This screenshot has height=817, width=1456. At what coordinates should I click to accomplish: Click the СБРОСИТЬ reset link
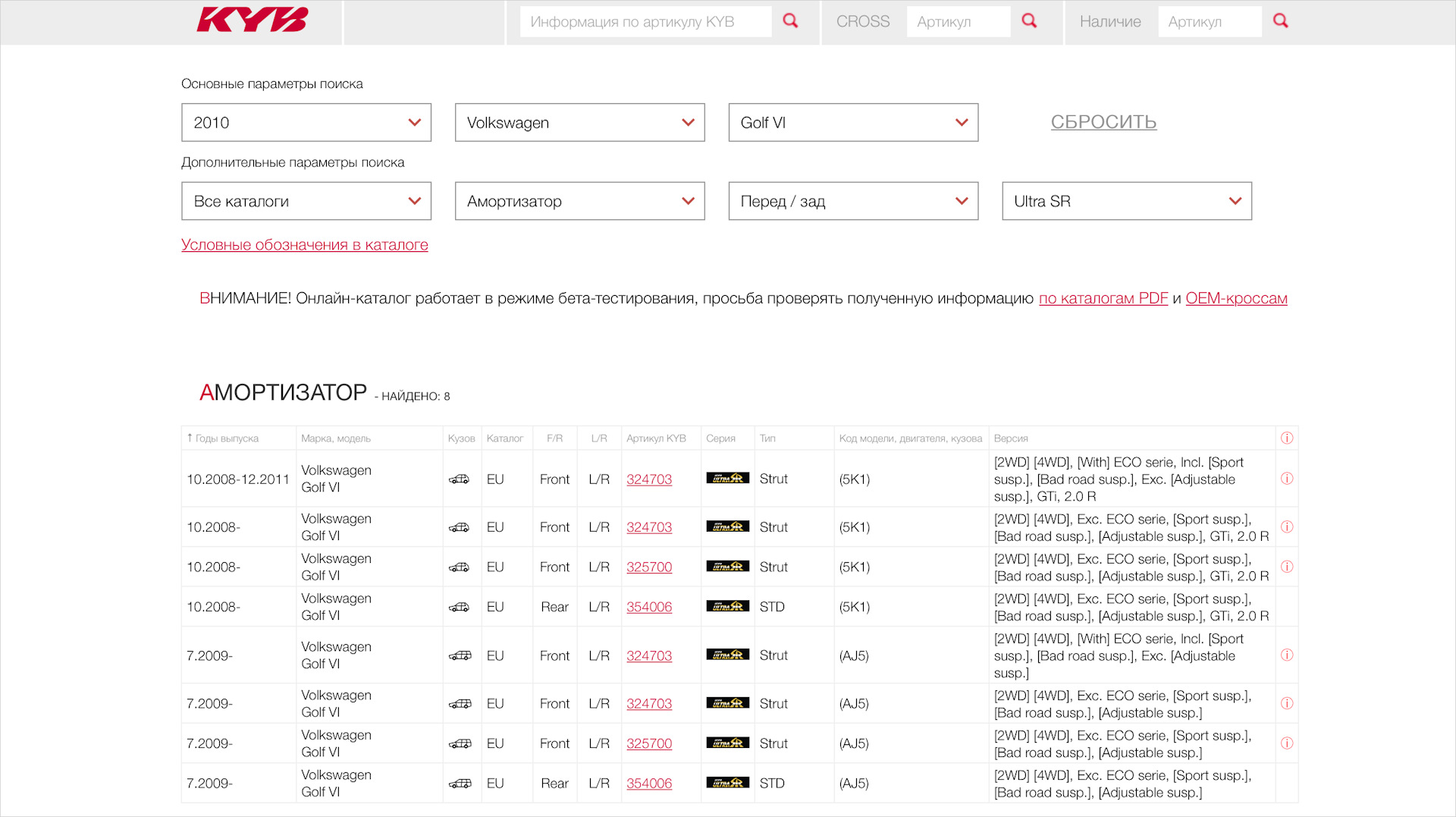point(1103,122)
